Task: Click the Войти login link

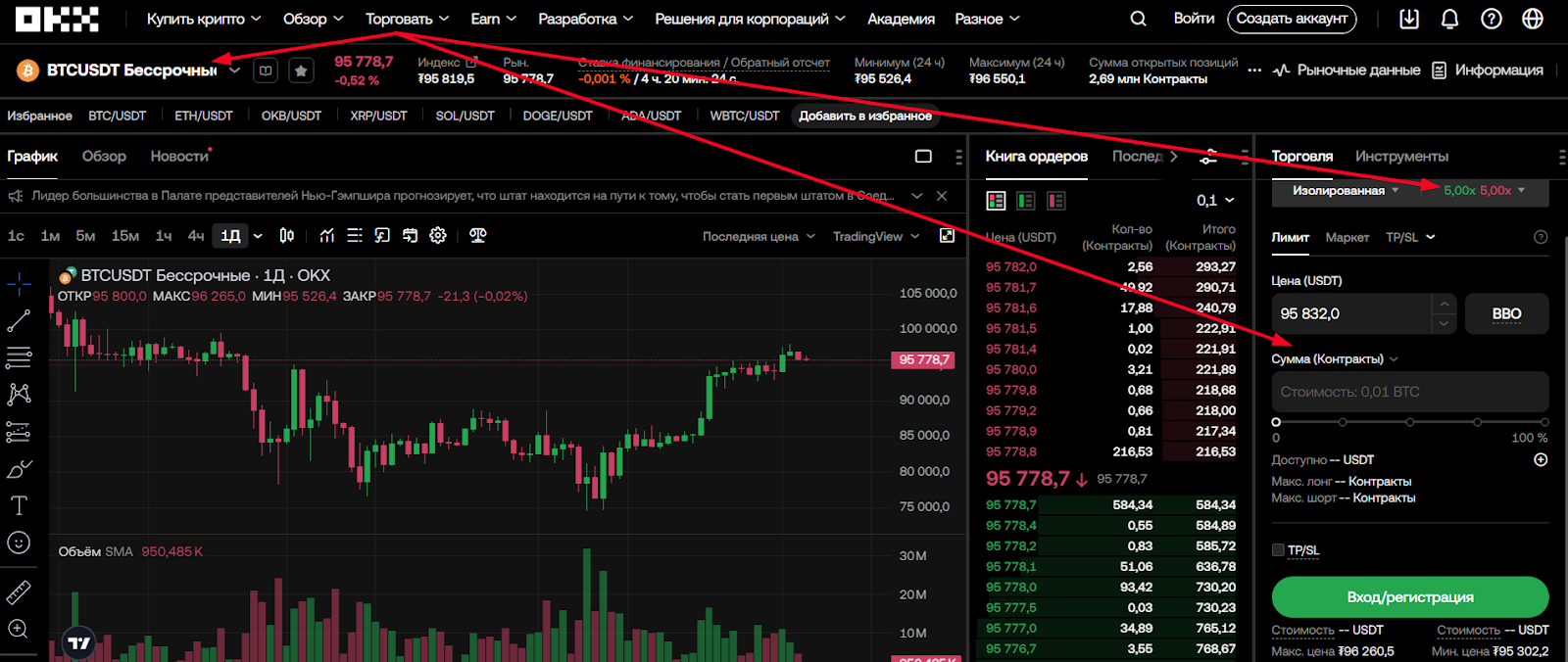Action: pyautogui.click(x=1194, y=19)
